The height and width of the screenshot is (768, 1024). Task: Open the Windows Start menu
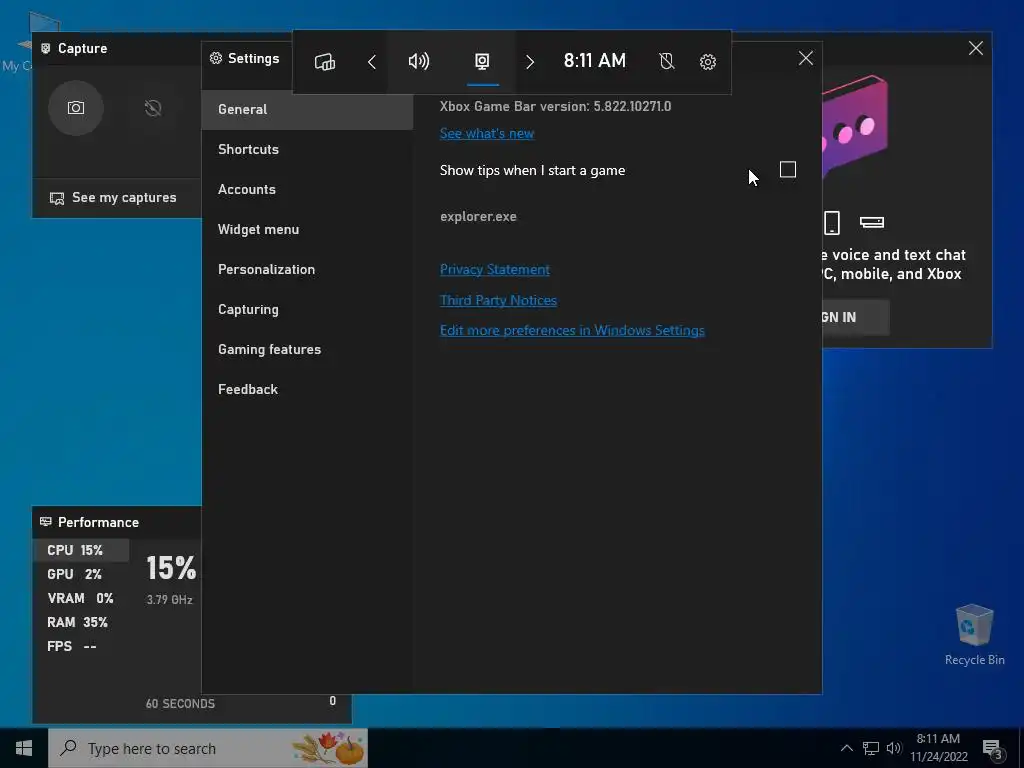[24, 748]
